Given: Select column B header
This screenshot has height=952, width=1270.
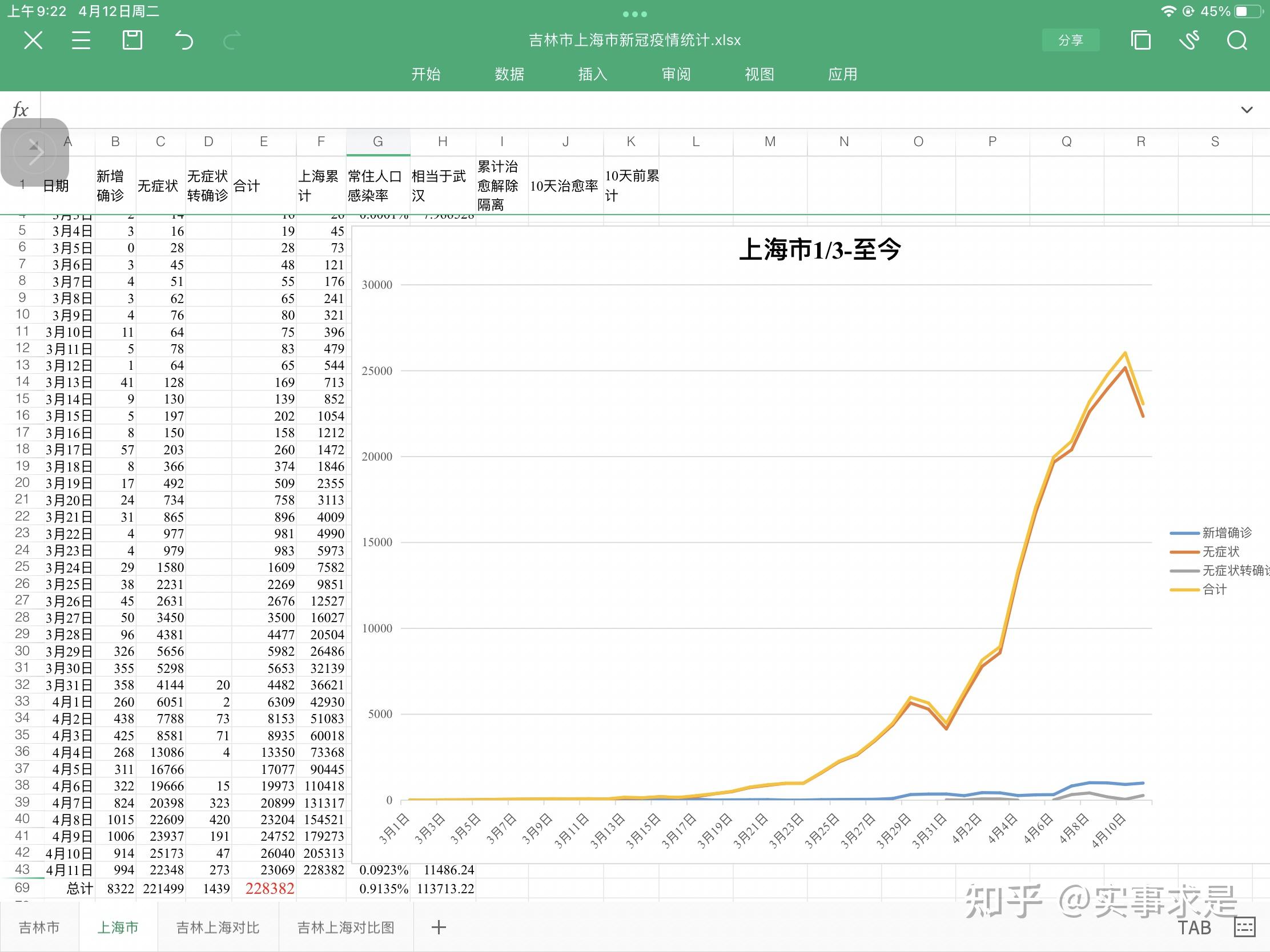Looking at the screenshot, I should tap(115, 142).
